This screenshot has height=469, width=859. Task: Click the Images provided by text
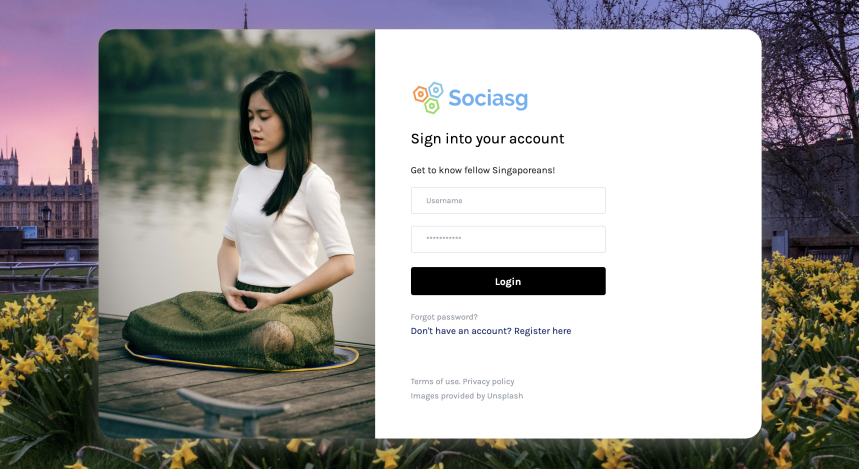448,396
